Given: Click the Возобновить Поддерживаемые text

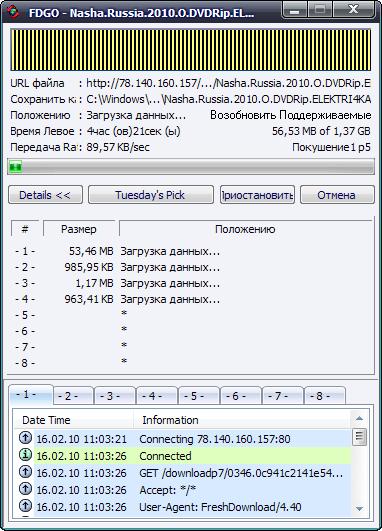Looking at the screenshot, I should tap(291, 115).
